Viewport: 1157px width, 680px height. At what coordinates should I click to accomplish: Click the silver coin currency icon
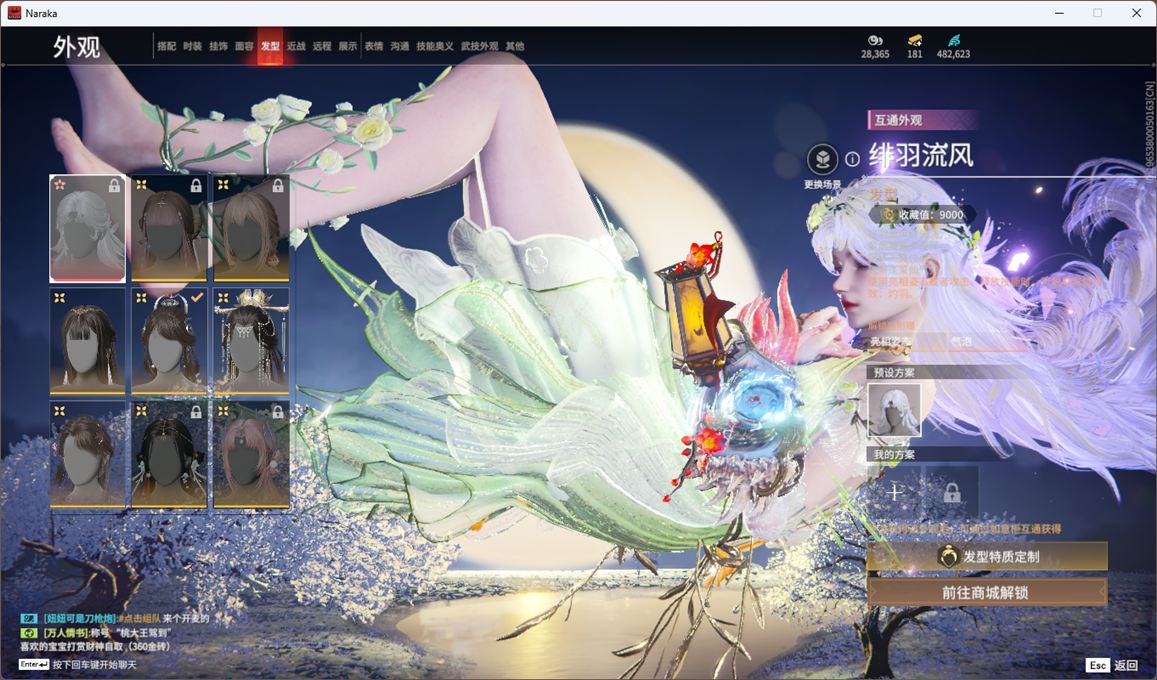click(x=875, y=40)
